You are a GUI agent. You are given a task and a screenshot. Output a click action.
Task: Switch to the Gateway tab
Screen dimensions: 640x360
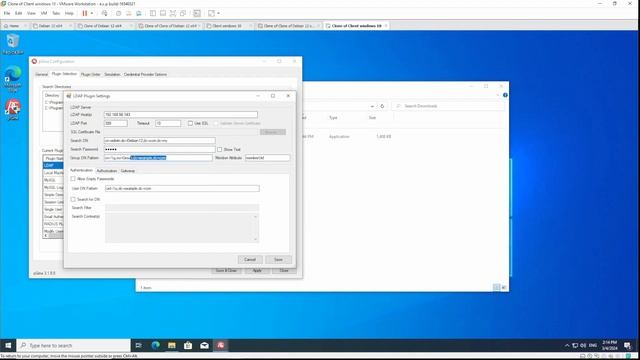128,171
